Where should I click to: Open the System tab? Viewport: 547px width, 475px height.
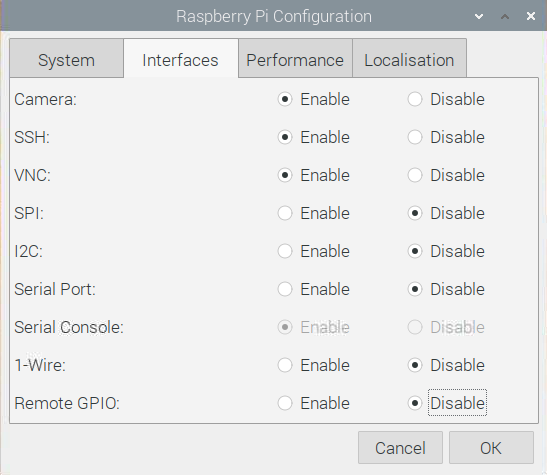coord(66,58)
